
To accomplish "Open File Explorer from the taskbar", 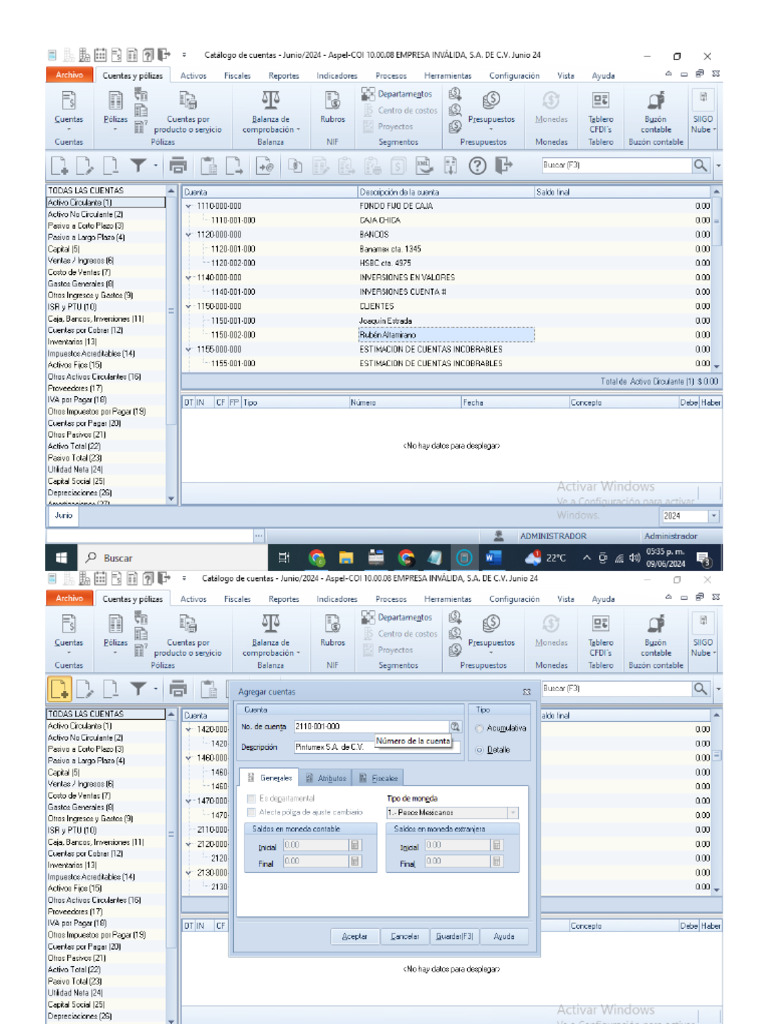I will coord(346,558).
